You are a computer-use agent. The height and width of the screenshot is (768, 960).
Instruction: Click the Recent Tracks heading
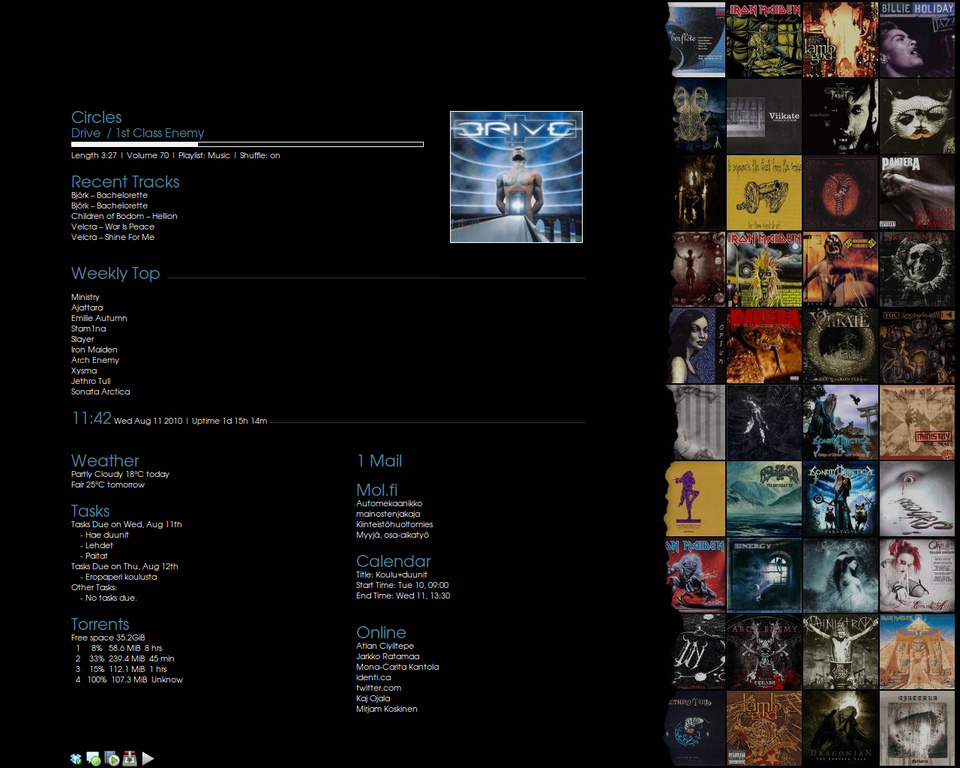(x=125, y=181)
